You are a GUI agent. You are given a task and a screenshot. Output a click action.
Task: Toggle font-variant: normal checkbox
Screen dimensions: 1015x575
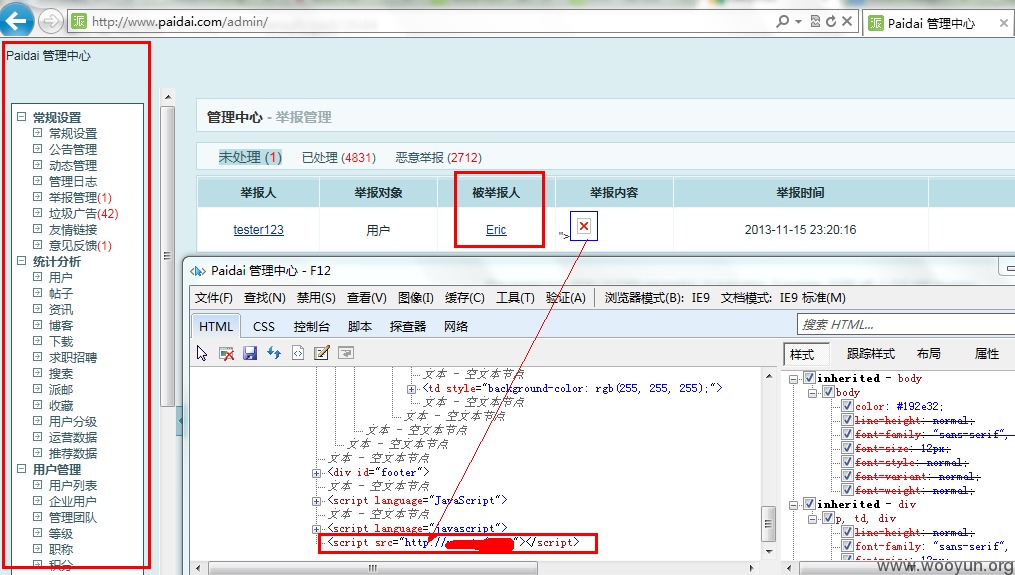coord(847,477)
